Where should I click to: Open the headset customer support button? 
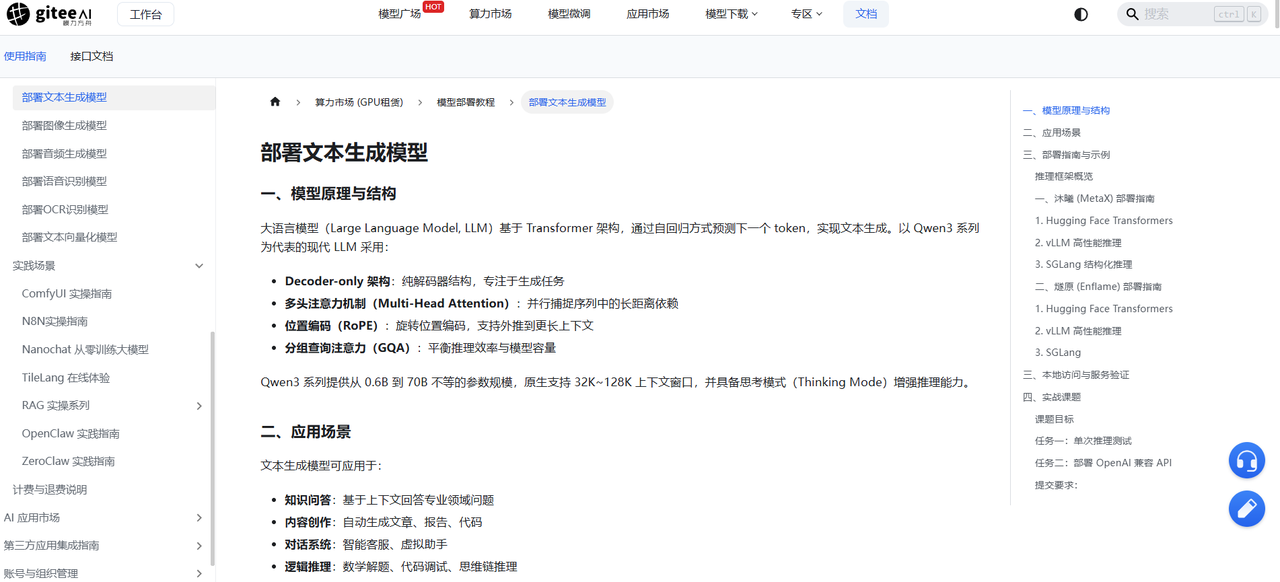click(1247, 461)
